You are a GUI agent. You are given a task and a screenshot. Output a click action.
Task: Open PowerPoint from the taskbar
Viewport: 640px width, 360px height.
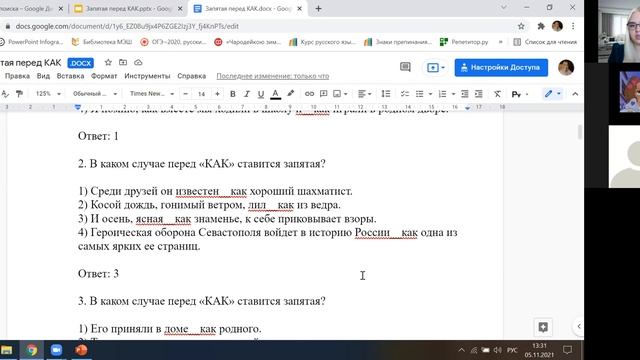(x=81, y=350)
